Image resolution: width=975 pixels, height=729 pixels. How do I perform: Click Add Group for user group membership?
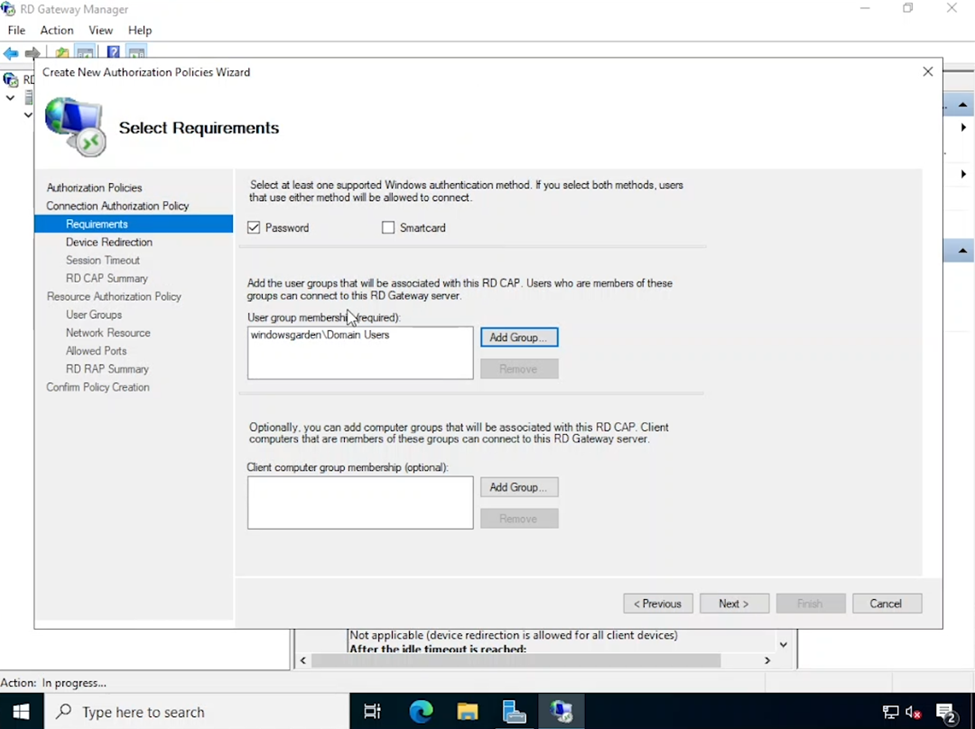518,338
